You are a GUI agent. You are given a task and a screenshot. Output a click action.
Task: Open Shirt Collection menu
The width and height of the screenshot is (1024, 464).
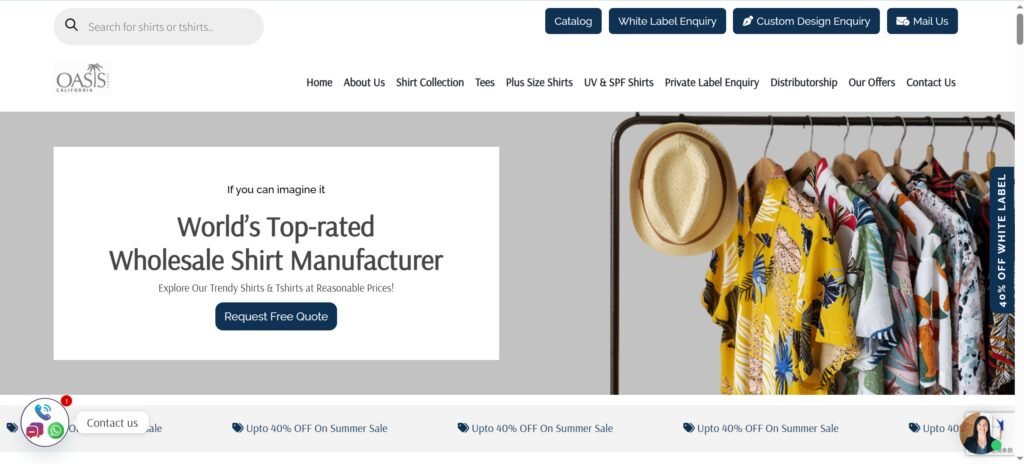(x=430, y=82)
